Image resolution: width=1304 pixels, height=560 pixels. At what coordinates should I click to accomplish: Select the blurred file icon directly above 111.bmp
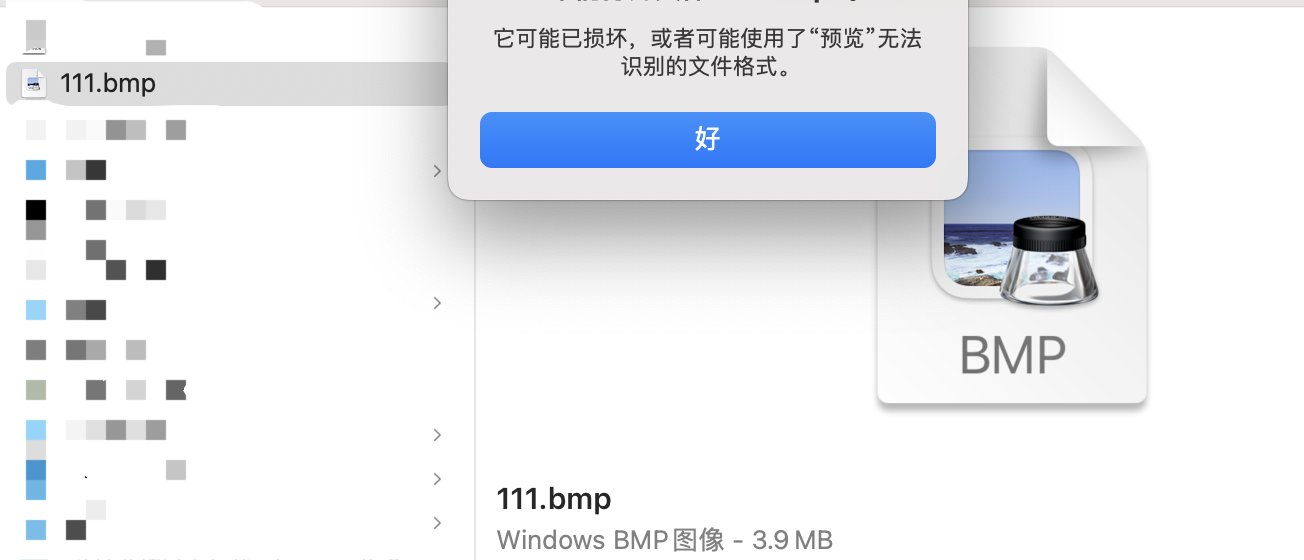tap(36, 36)
